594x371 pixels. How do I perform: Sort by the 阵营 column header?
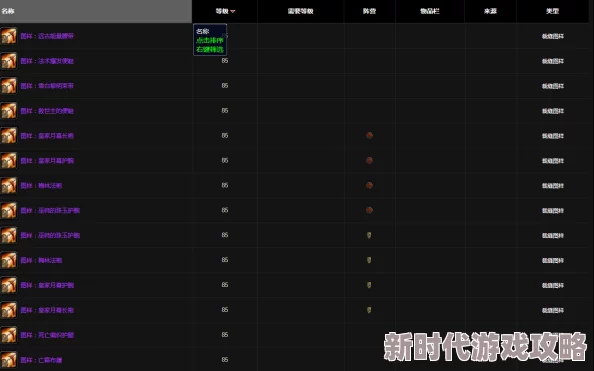pos(369,11)
